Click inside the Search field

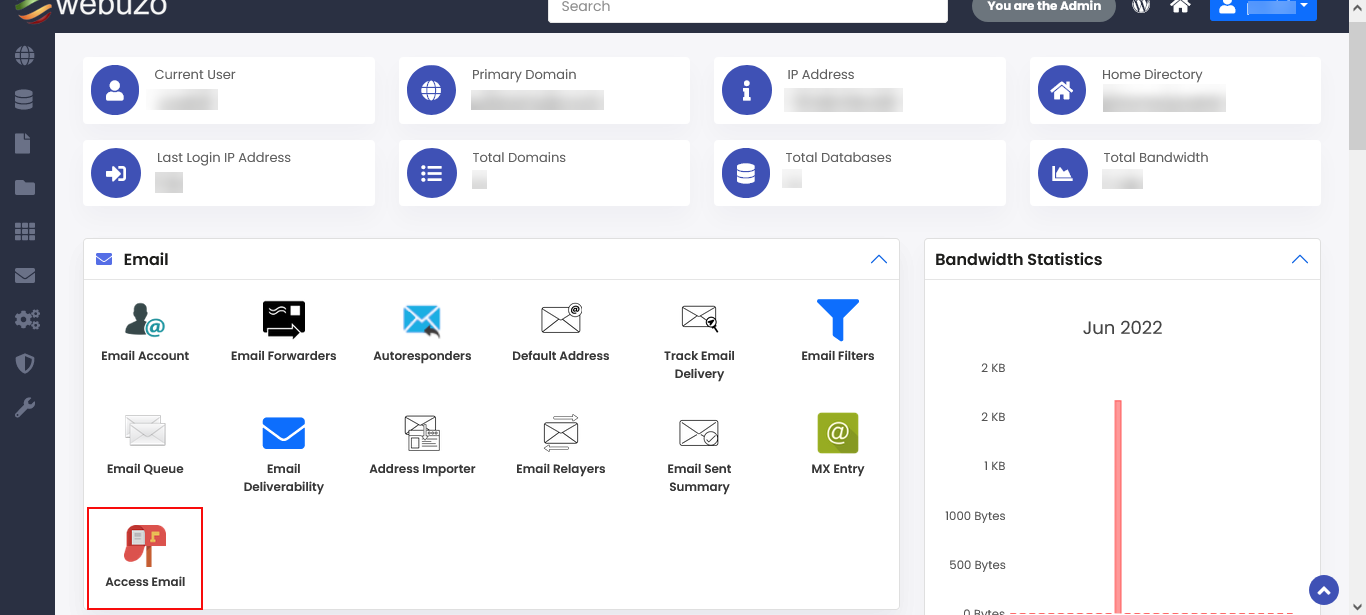747,7
